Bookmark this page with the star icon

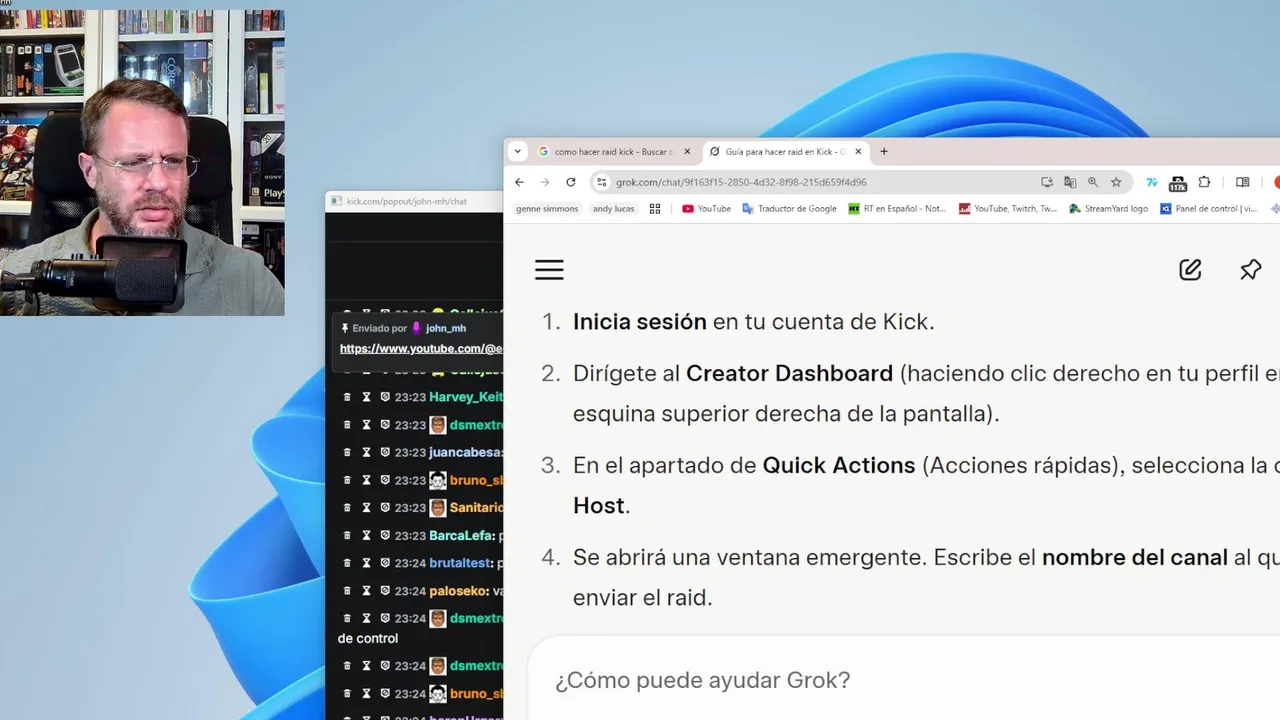pos(1116,182)
